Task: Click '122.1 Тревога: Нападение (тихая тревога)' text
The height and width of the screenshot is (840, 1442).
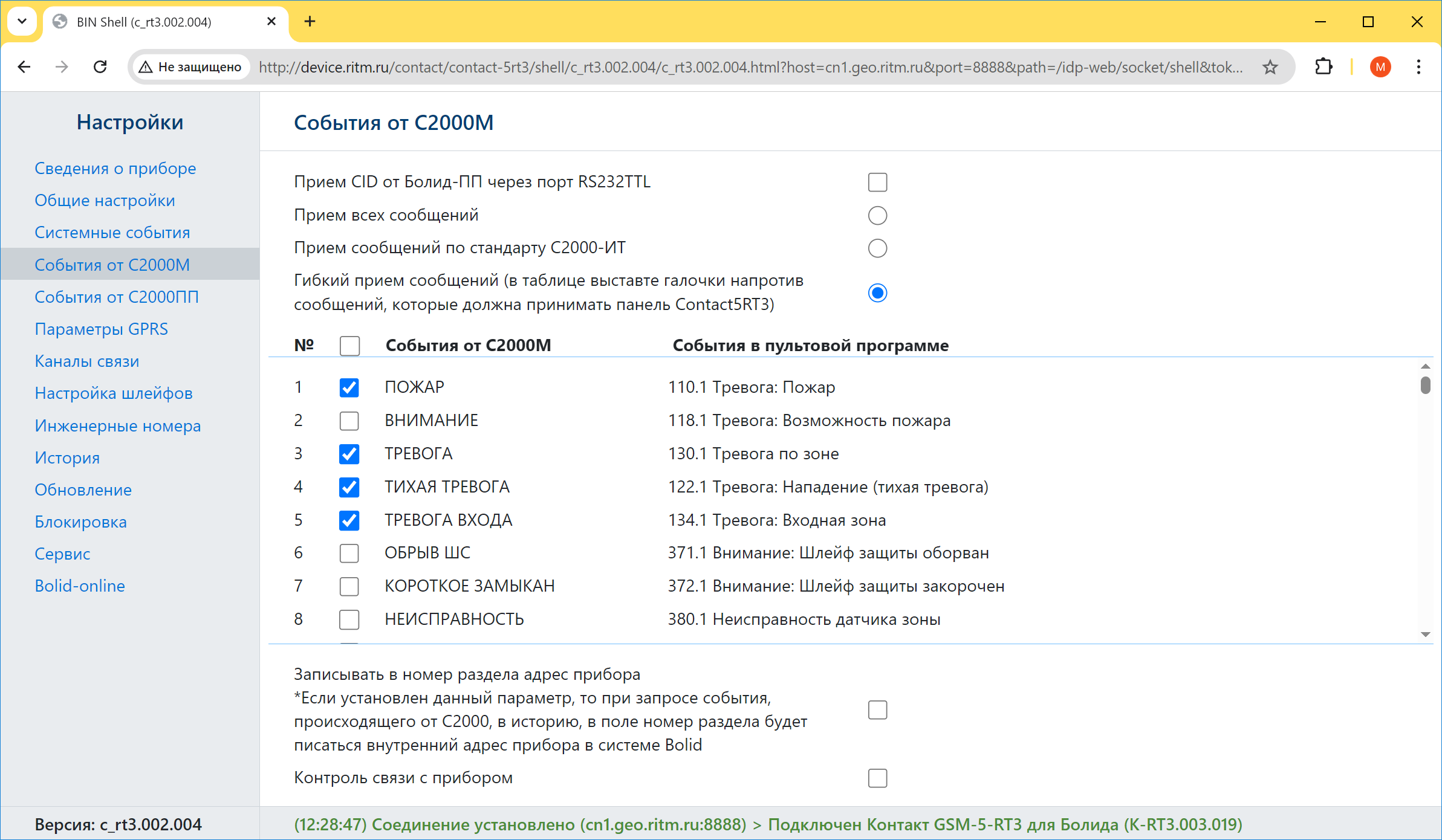Action: pos(828,487)
